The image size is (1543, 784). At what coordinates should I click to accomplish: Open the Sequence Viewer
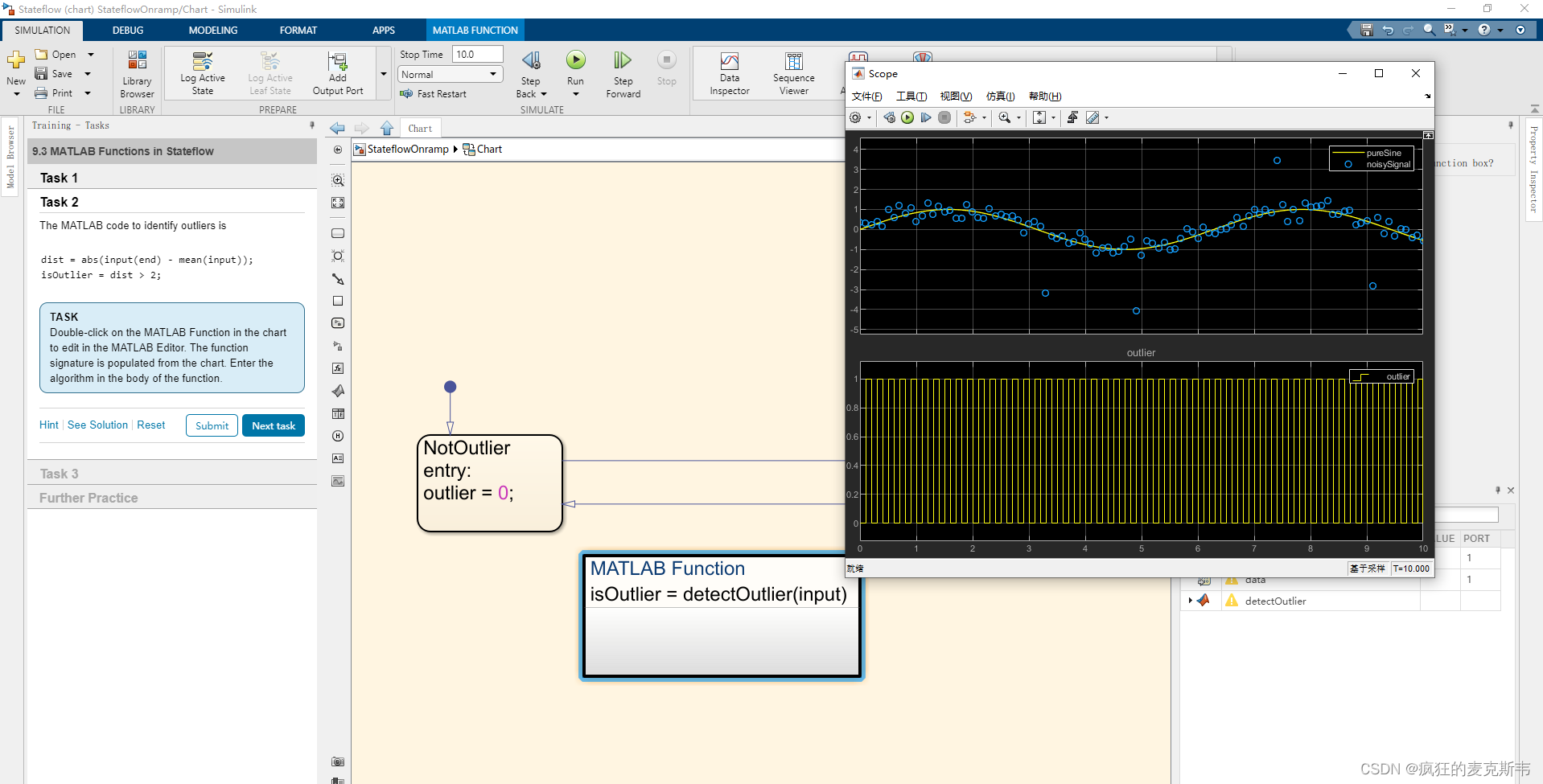click(793, 62)
